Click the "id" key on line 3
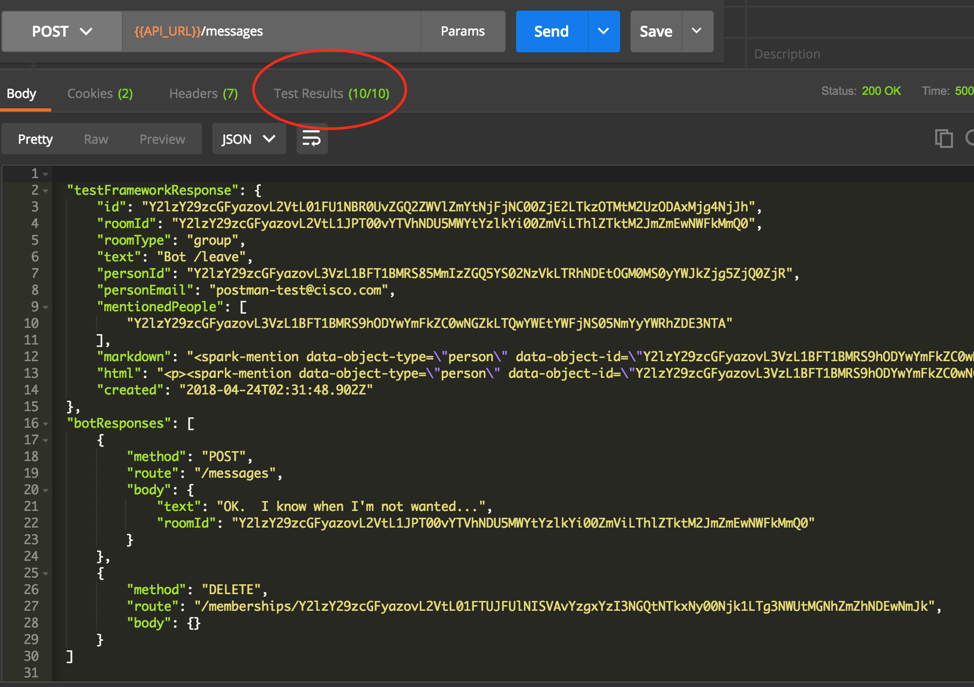The width and height of the screenshot is (974, 687). tap(111, 207)
